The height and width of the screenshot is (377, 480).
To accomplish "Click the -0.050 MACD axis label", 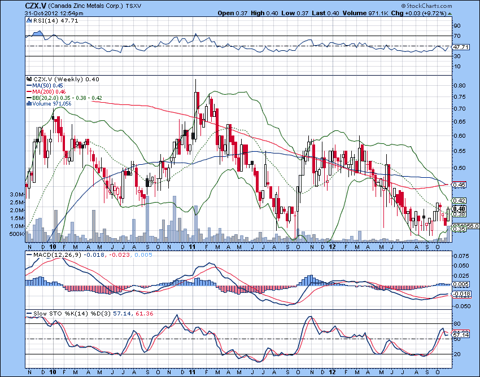I will pyautogui.click(x=462, y=306).
